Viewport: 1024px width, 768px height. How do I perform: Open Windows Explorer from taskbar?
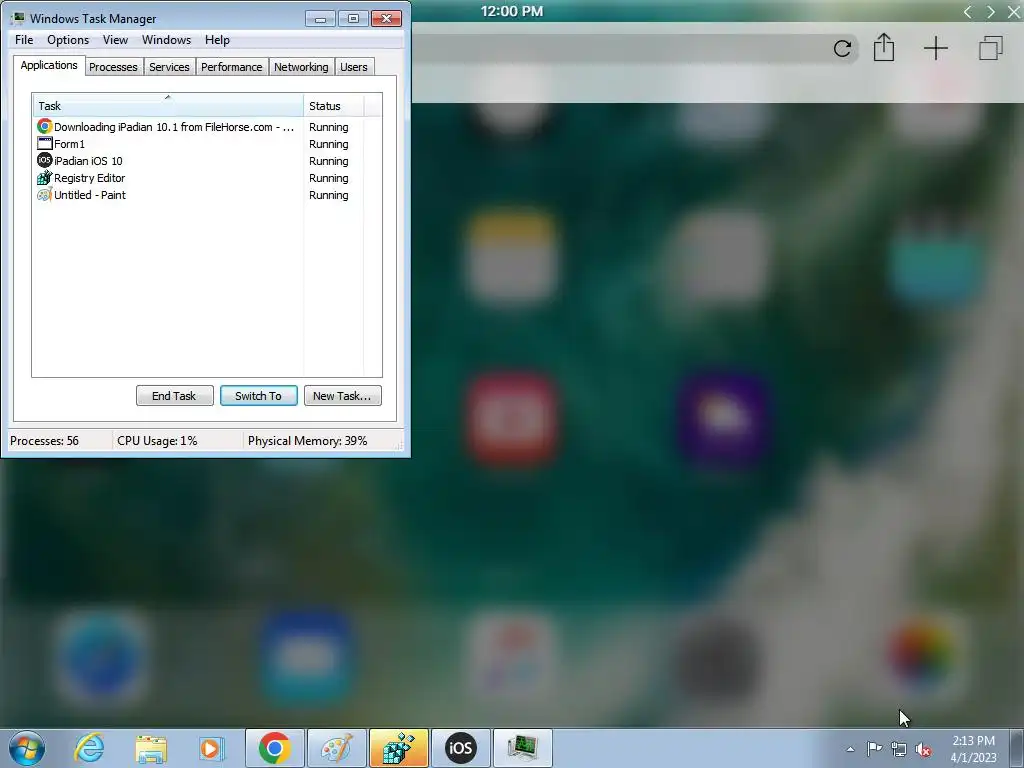(x=151, y=748)
